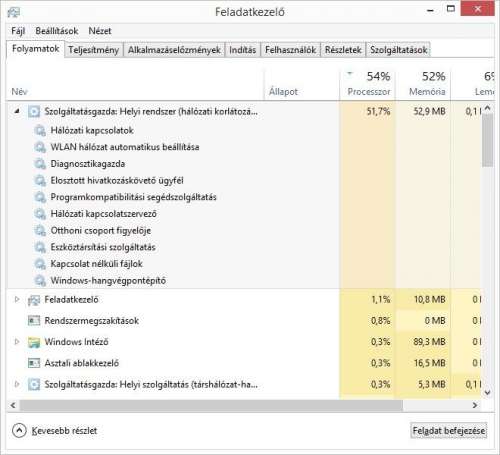The width and height of the screenshot is (500, 455).
Task: Switch to the Alkalmazáselőzmények tab
Action: [x=174, y=50]
